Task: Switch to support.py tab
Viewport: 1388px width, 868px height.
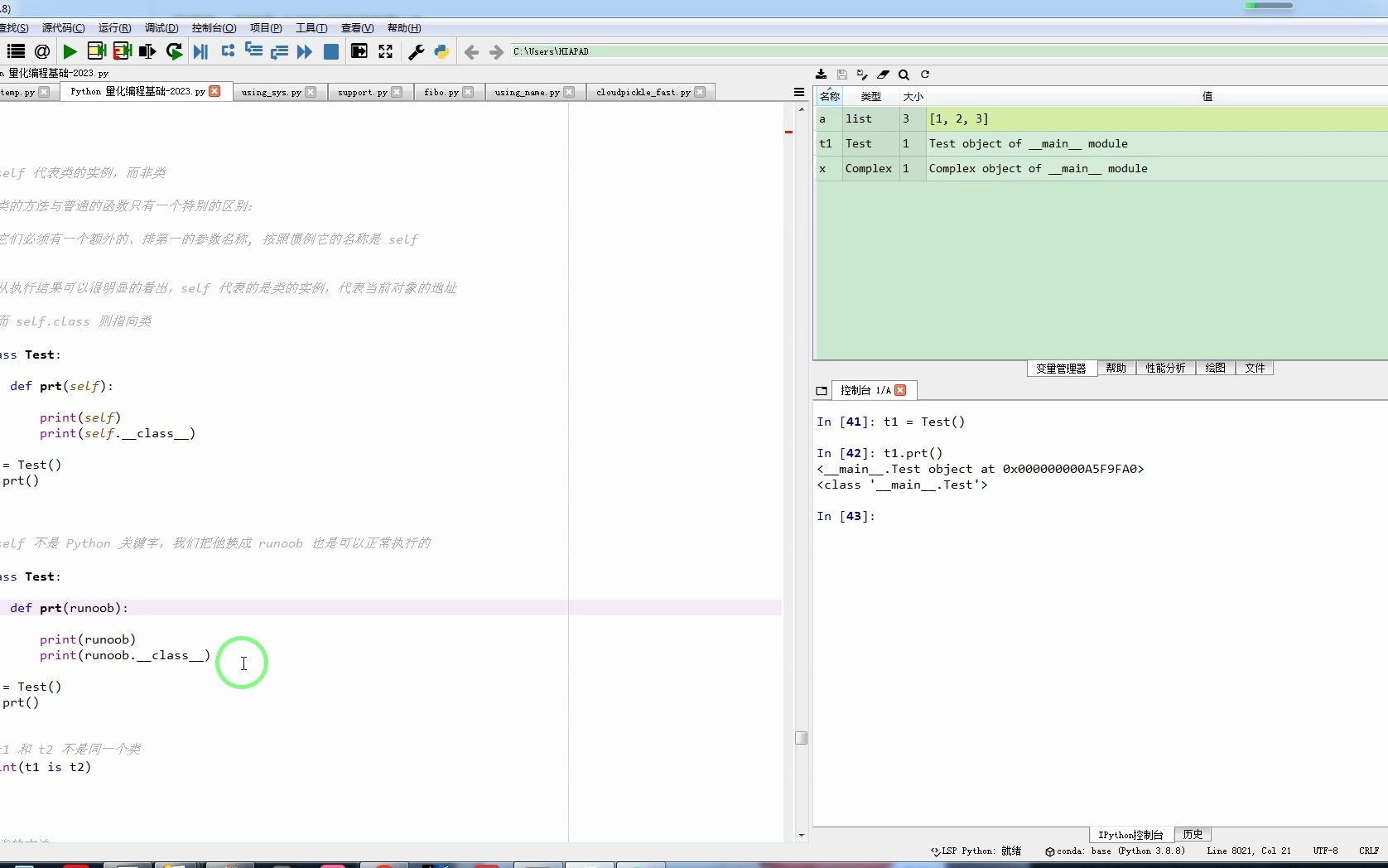Action: tap(362, 93)
